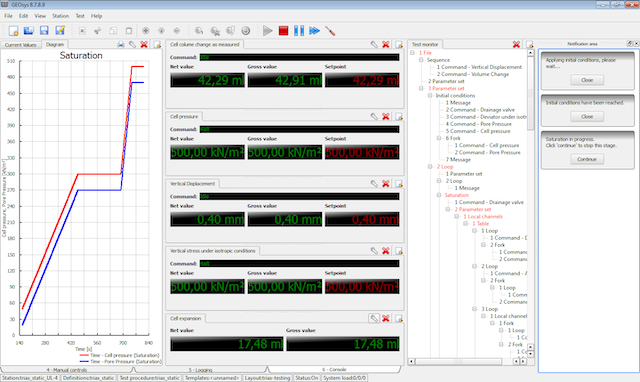Collapse the '1 Local channels' tree node

tap(457, 216)
